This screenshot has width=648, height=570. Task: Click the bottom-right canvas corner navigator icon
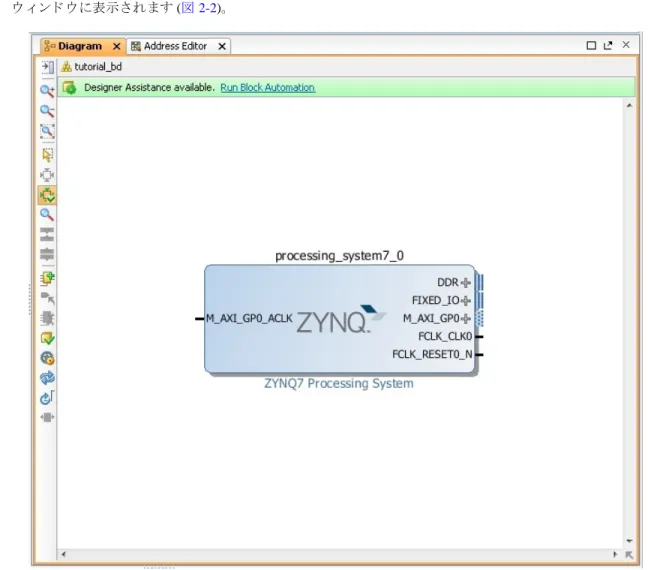629,555
